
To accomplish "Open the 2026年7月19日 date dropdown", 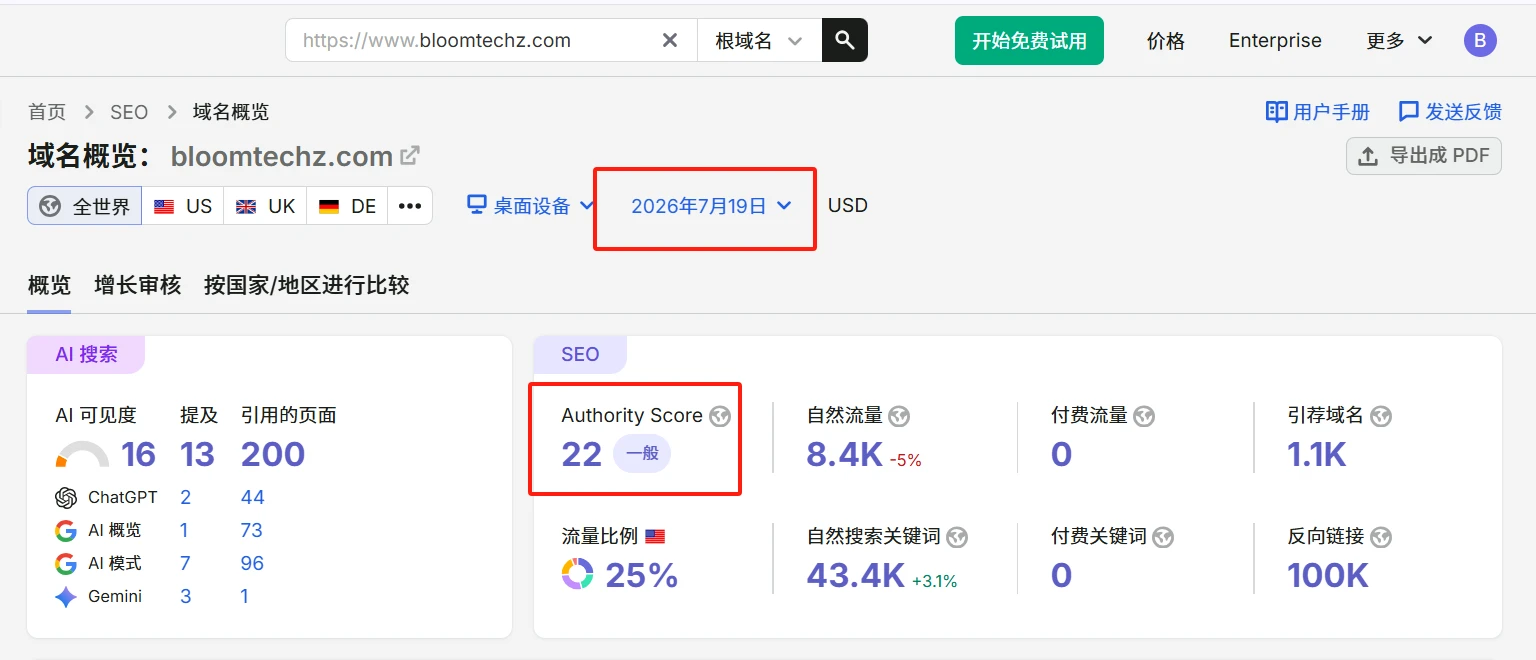I will tap(711, 206).
